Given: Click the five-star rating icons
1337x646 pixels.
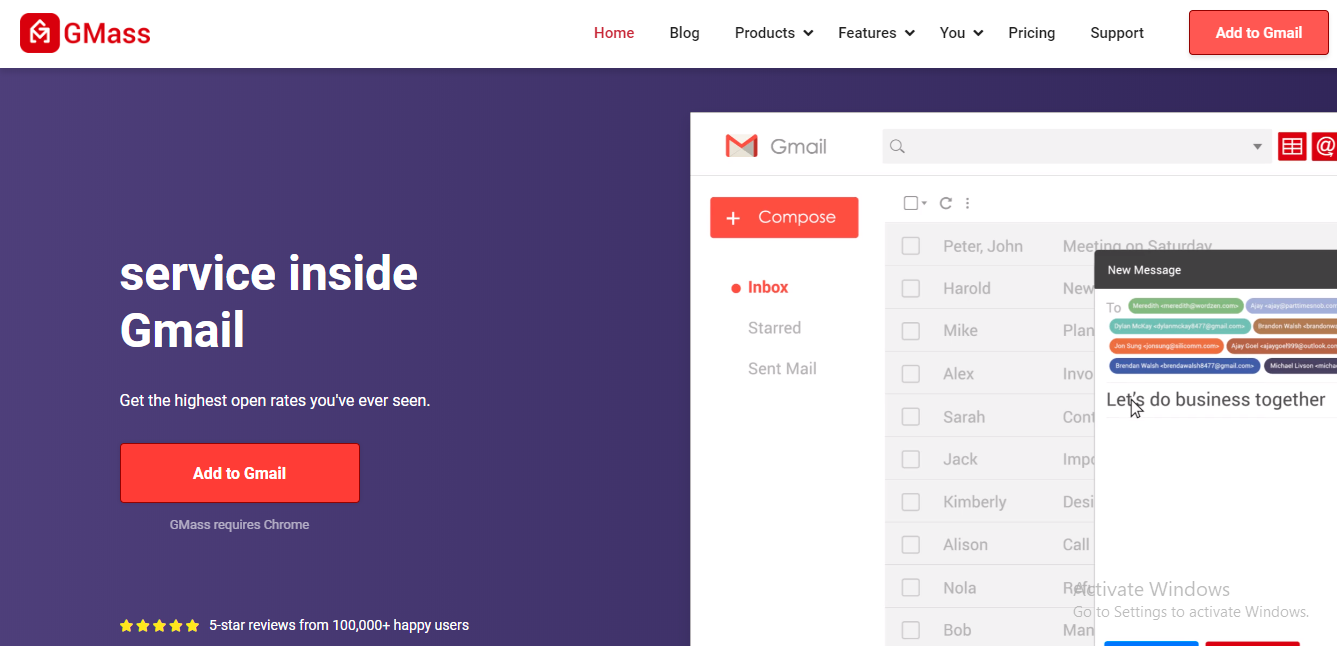Looking at the screenshot, I should pos(159,626).
